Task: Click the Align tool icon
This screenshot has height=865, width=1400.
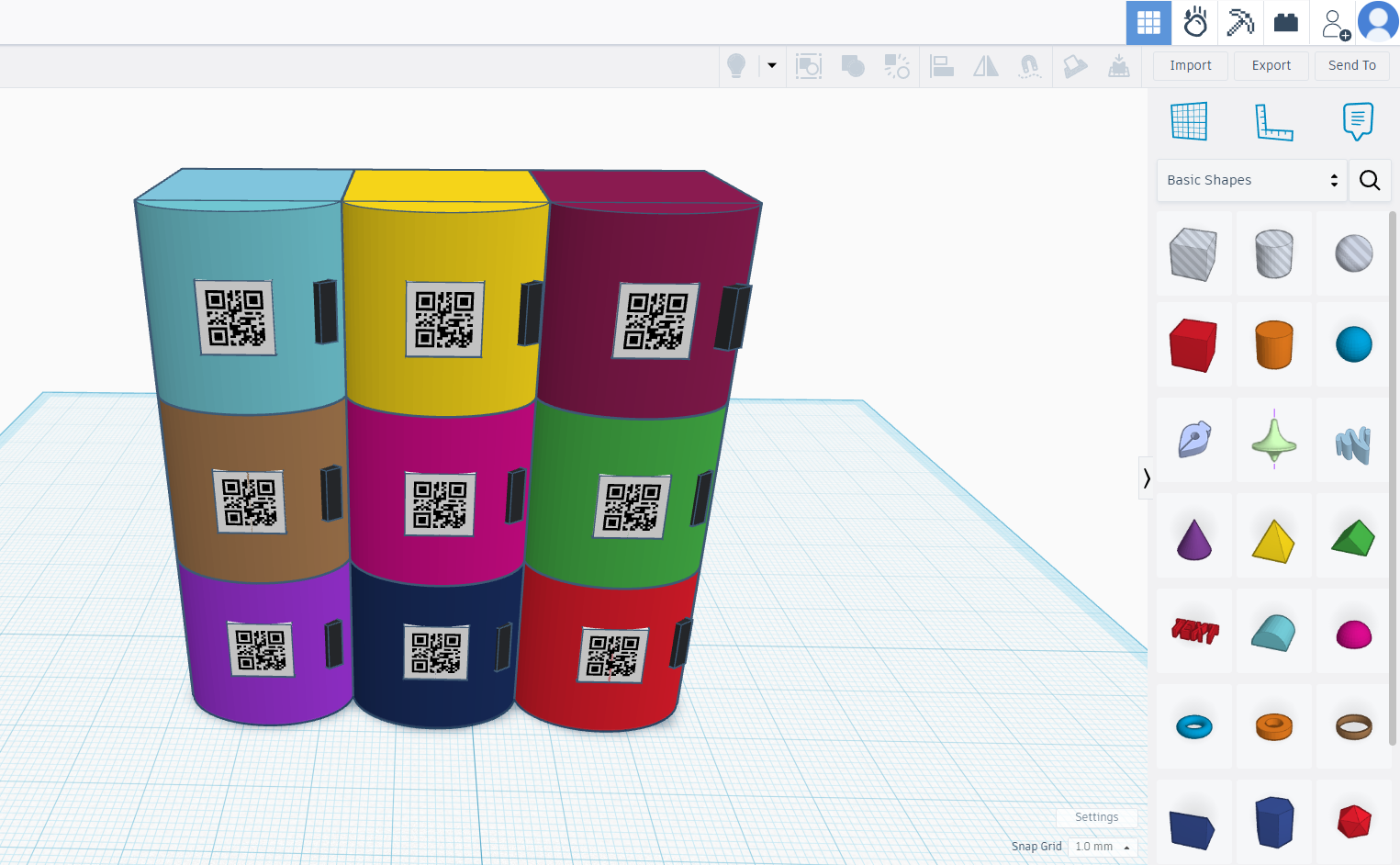Action: [942, 66]
